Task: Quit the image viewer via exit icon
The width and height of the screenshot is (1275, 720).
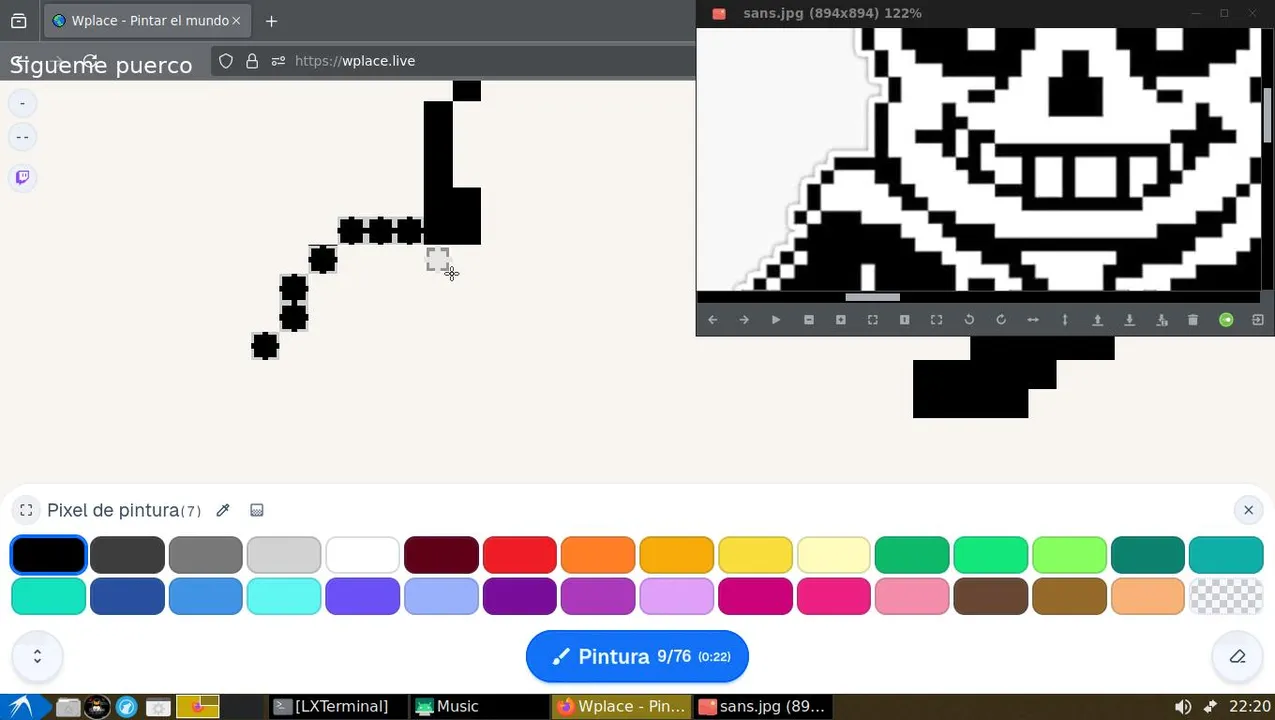Action: [1258, 320]
